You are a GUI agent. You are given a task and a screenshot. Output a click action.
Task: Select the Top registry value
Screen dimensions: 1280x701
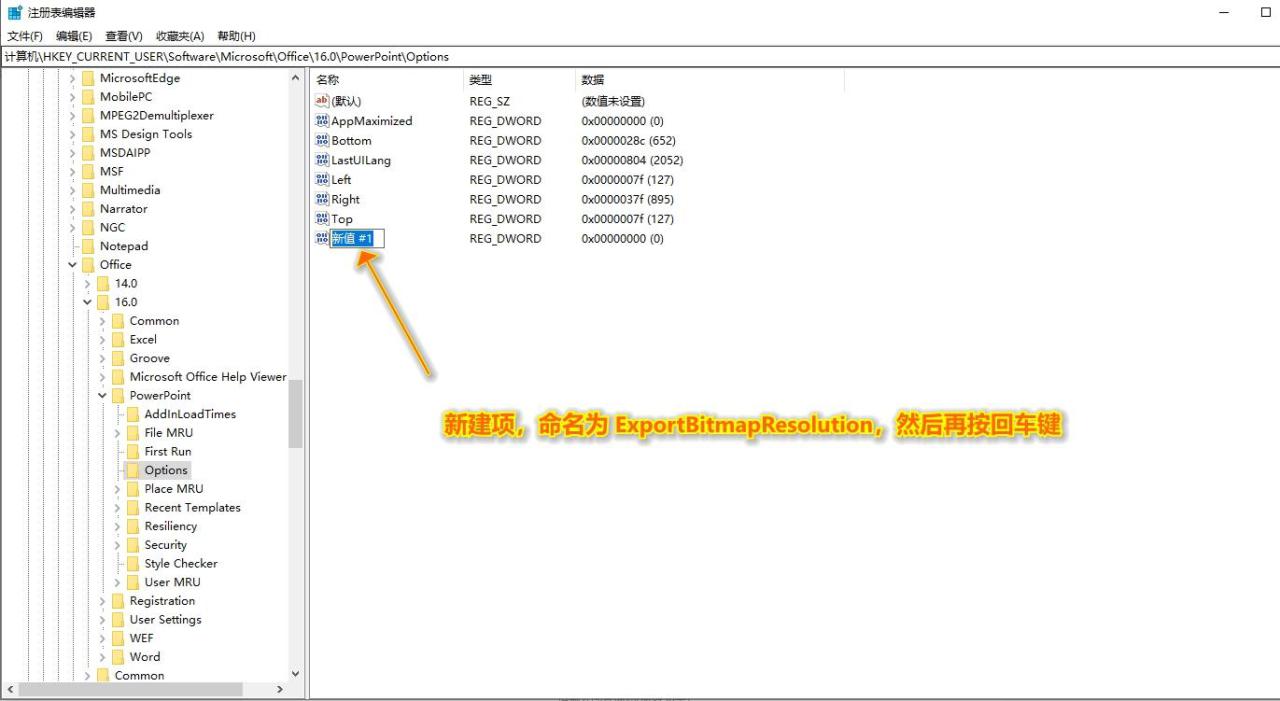(x=340, y=218)
